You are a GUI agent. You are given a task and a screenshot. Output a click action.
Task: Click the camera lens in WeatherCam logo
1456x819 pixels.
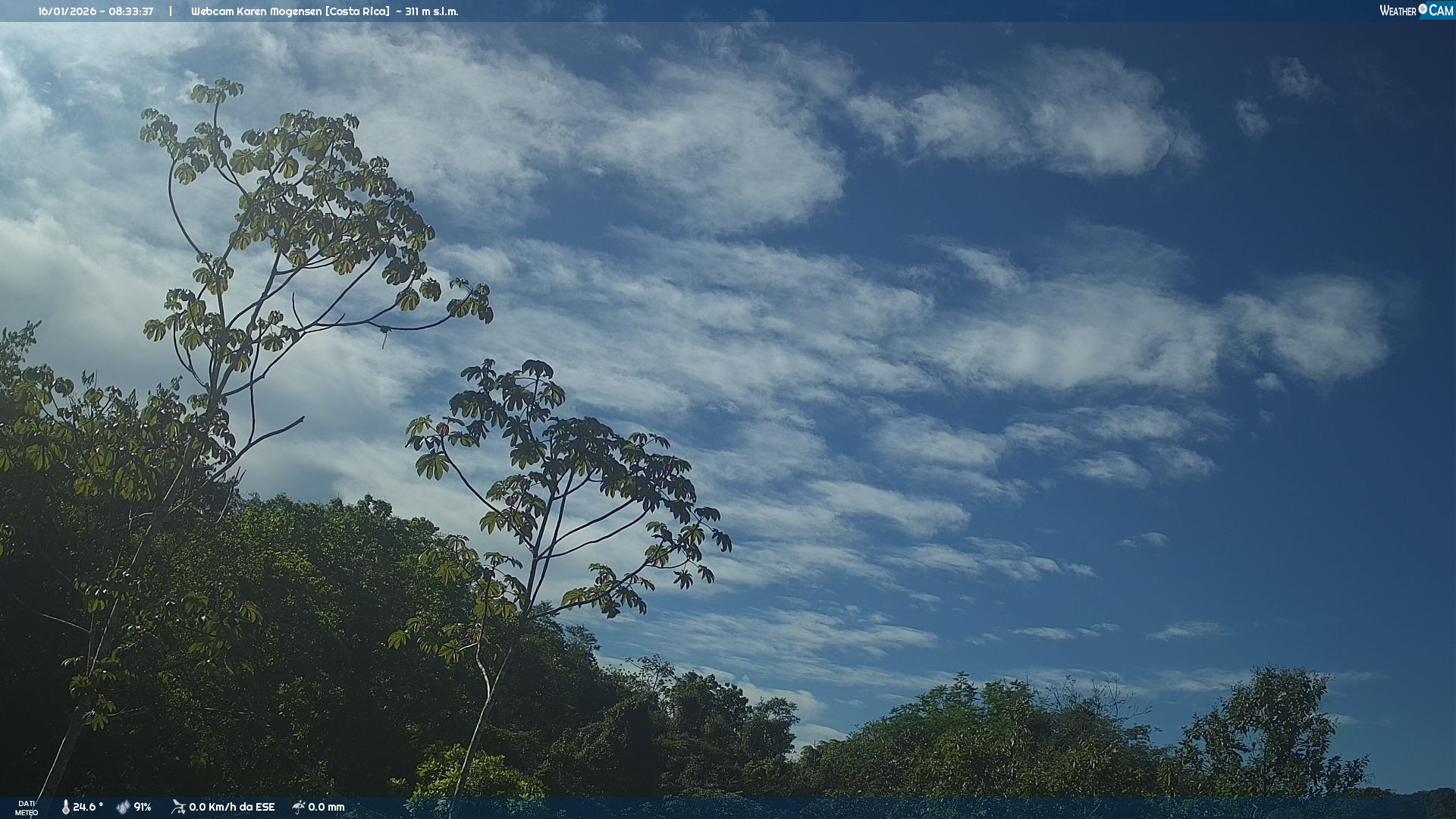[x=1423, y=9]
